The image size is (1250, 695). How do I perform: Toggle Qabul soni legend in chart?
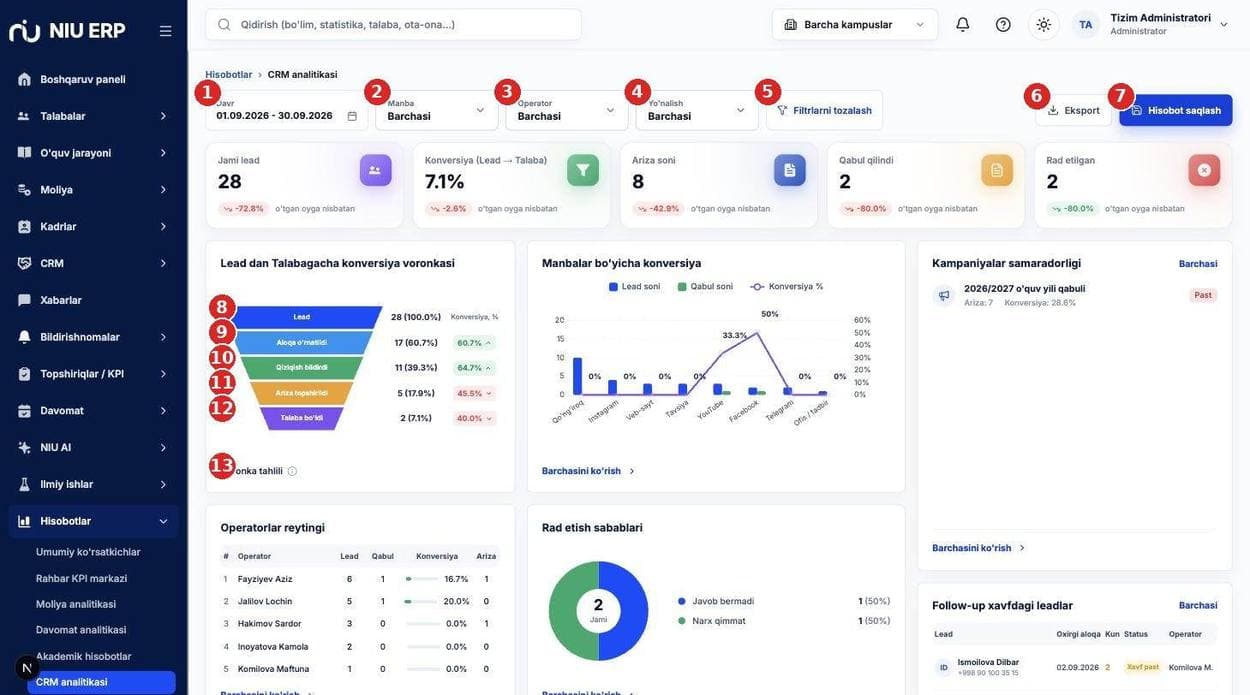(x=705, y=287)
